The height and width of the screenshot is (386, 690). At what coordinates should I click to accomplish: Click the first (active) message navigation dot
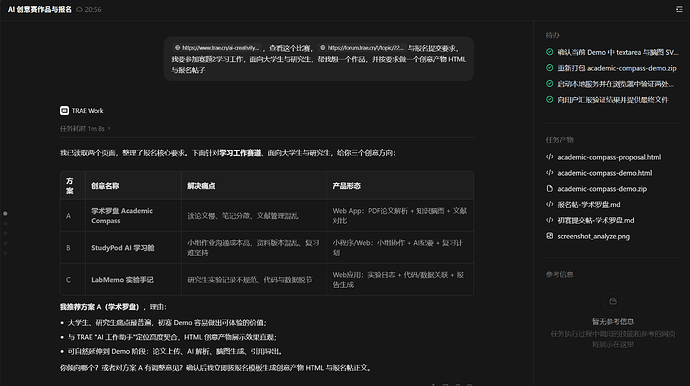tap(5, 213)
